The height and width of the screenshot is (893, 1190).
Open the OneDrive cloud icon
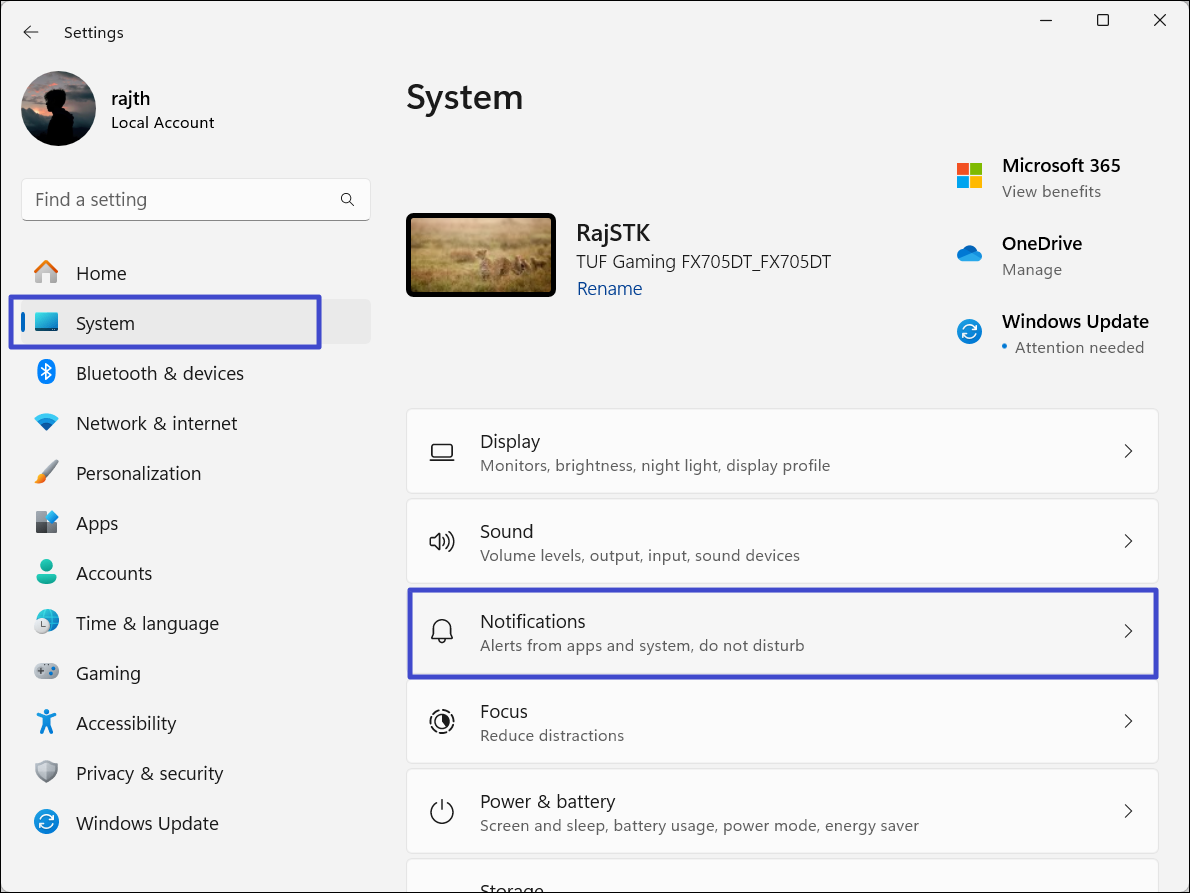969,254
